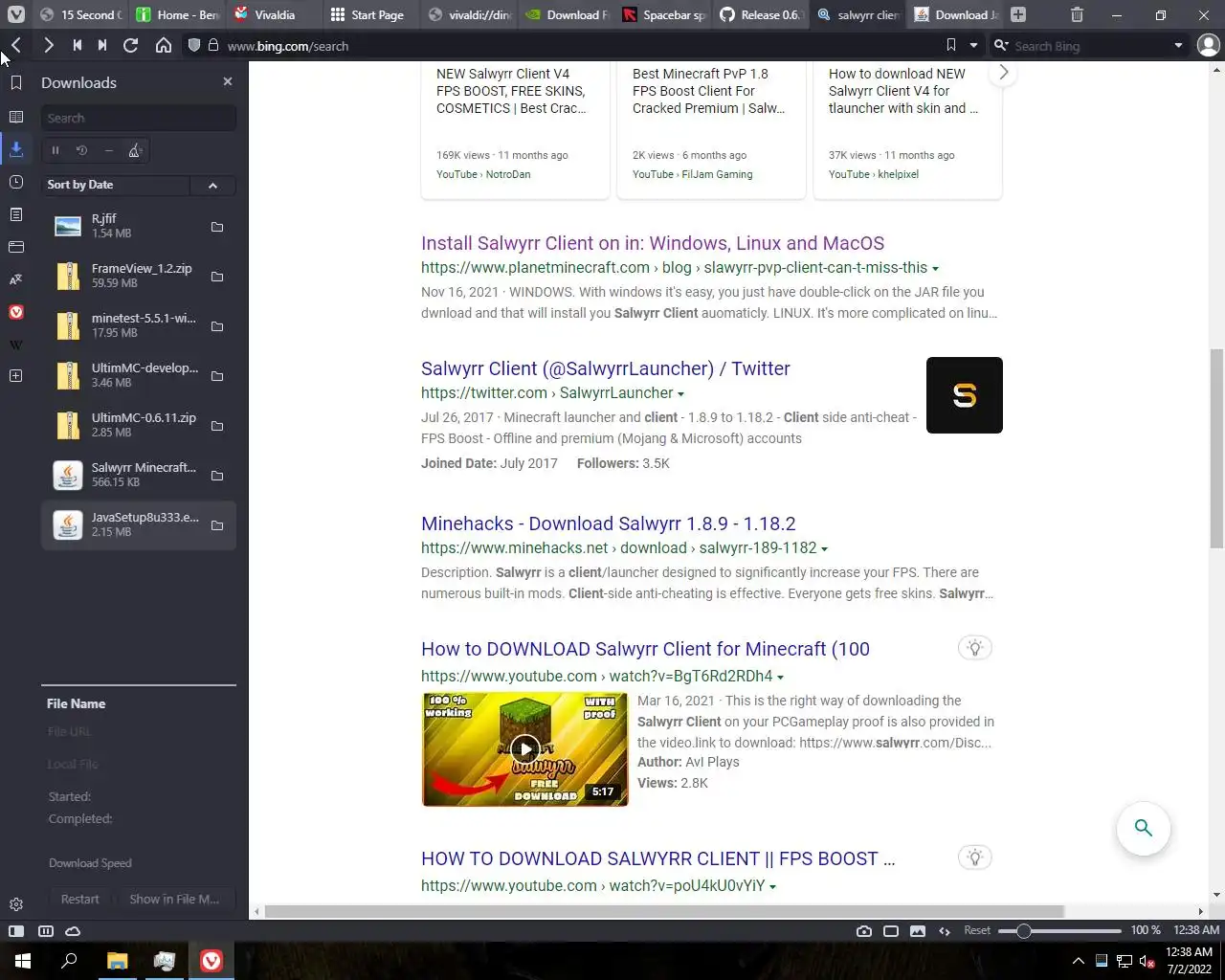Click Restart button in download details

tap(79, 899)
